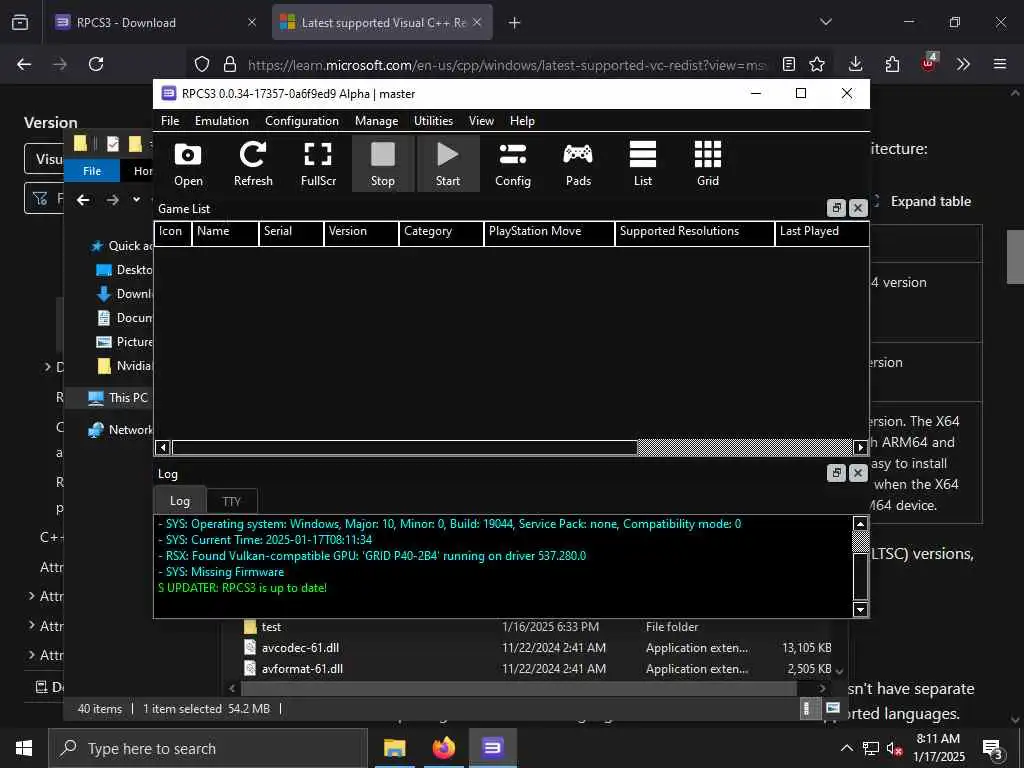Select the 'SYS: Missing Firmware' log line
Viewport: 1024px width, 768px height.
[x=221, y=572]
